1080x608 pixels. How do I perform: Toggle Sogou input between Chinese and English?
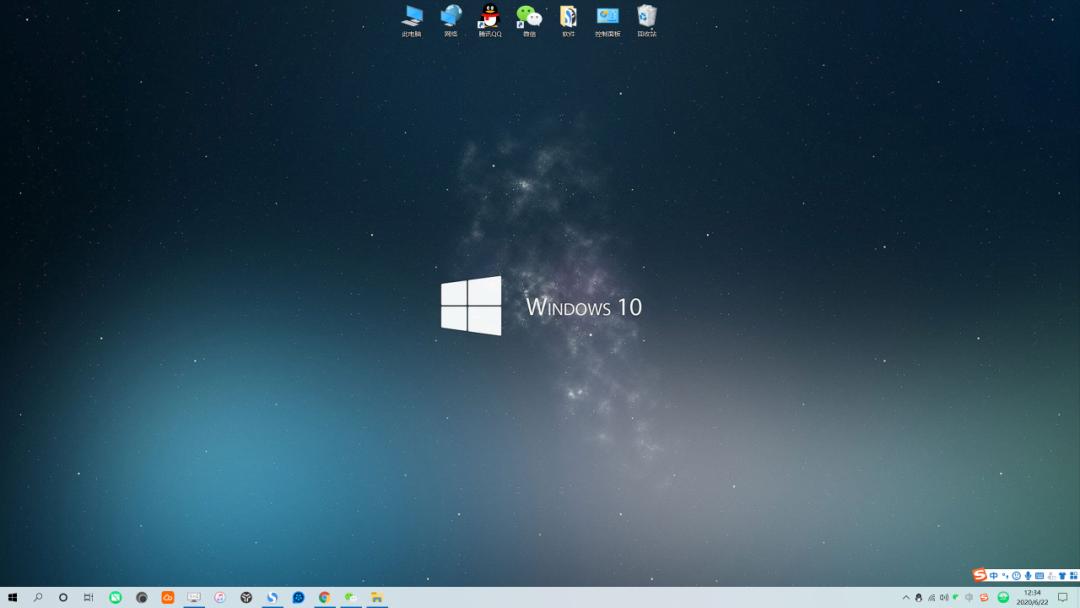[994, 576]
